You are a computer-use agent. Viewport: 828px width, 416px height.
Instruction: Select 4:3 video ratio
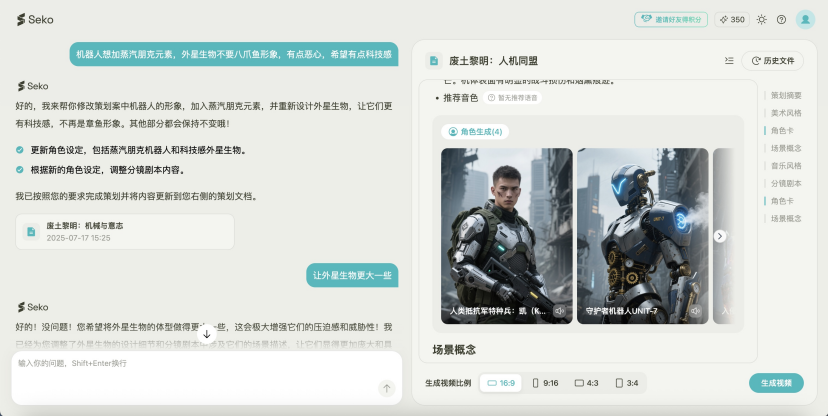coord(586,383)
